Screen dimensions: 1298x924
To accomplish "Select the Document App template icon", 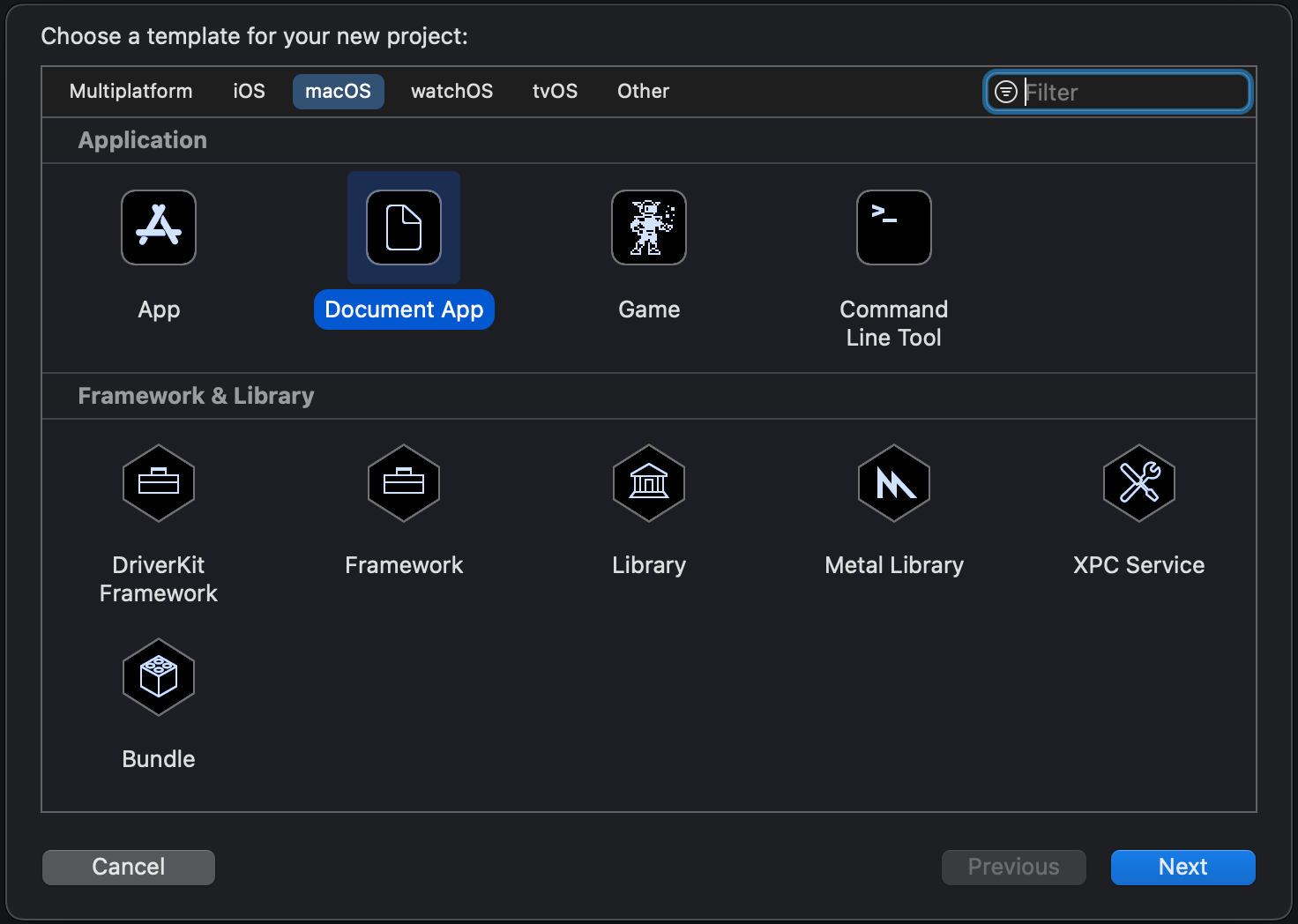I will (x=404, y=227).
